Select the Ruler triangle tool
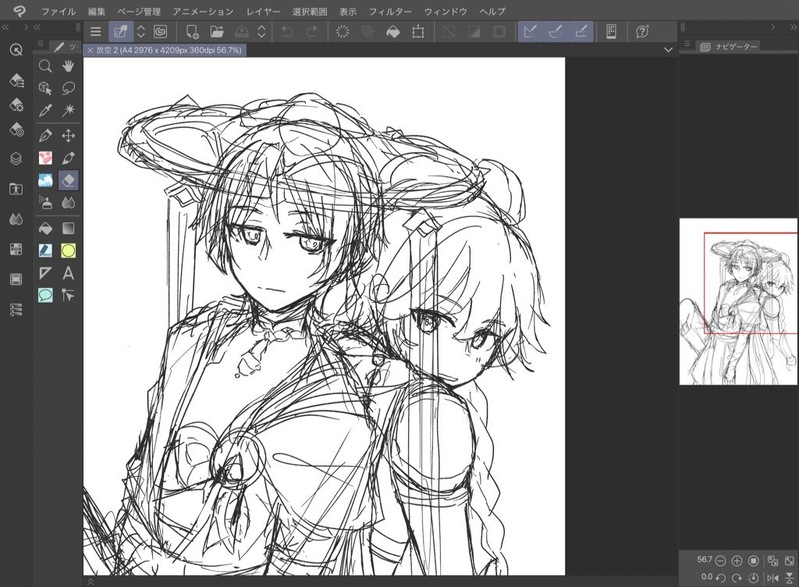This screenshot has height=587, width=799. click(45, 273)
